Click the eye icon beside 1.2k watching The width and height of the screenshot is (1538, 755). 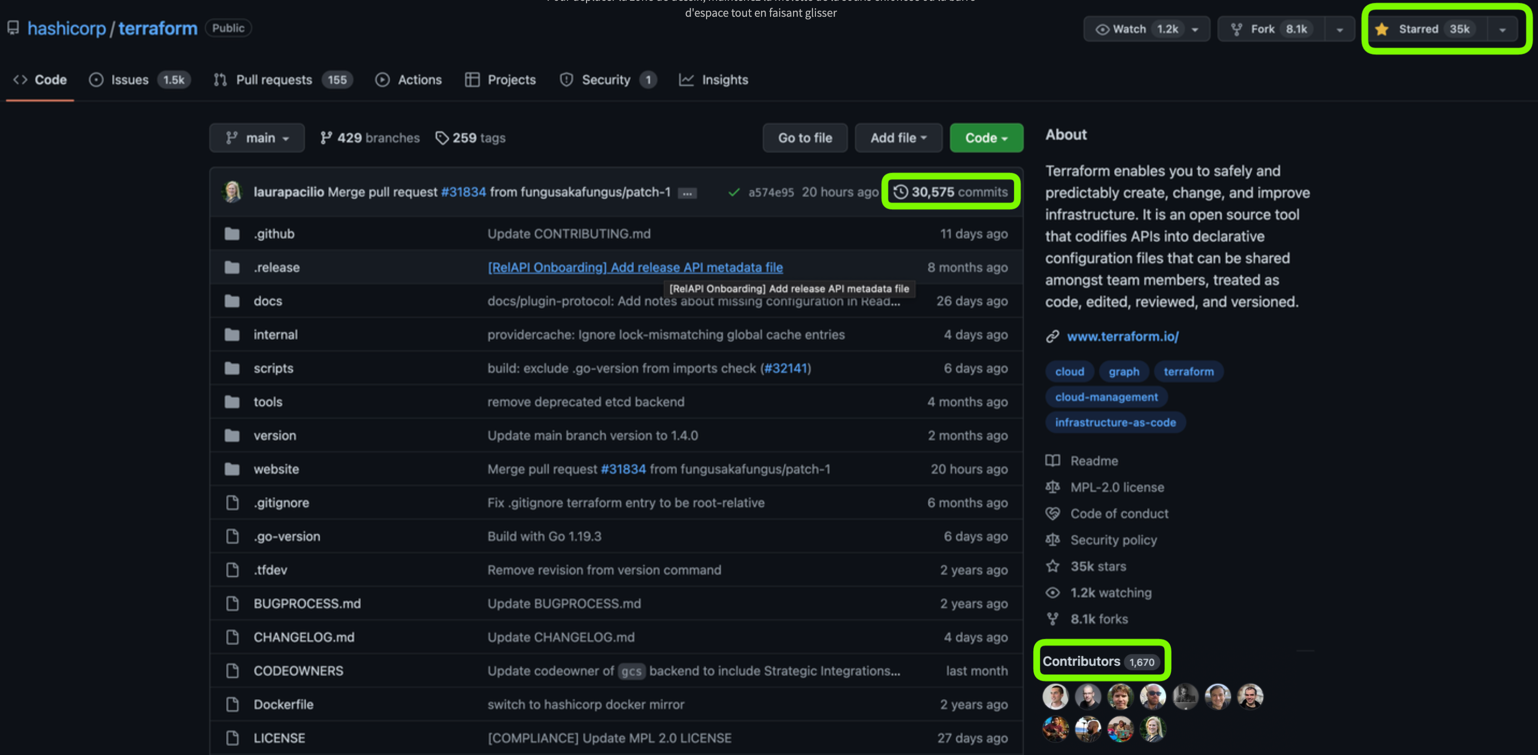(x=1052, y=593)
